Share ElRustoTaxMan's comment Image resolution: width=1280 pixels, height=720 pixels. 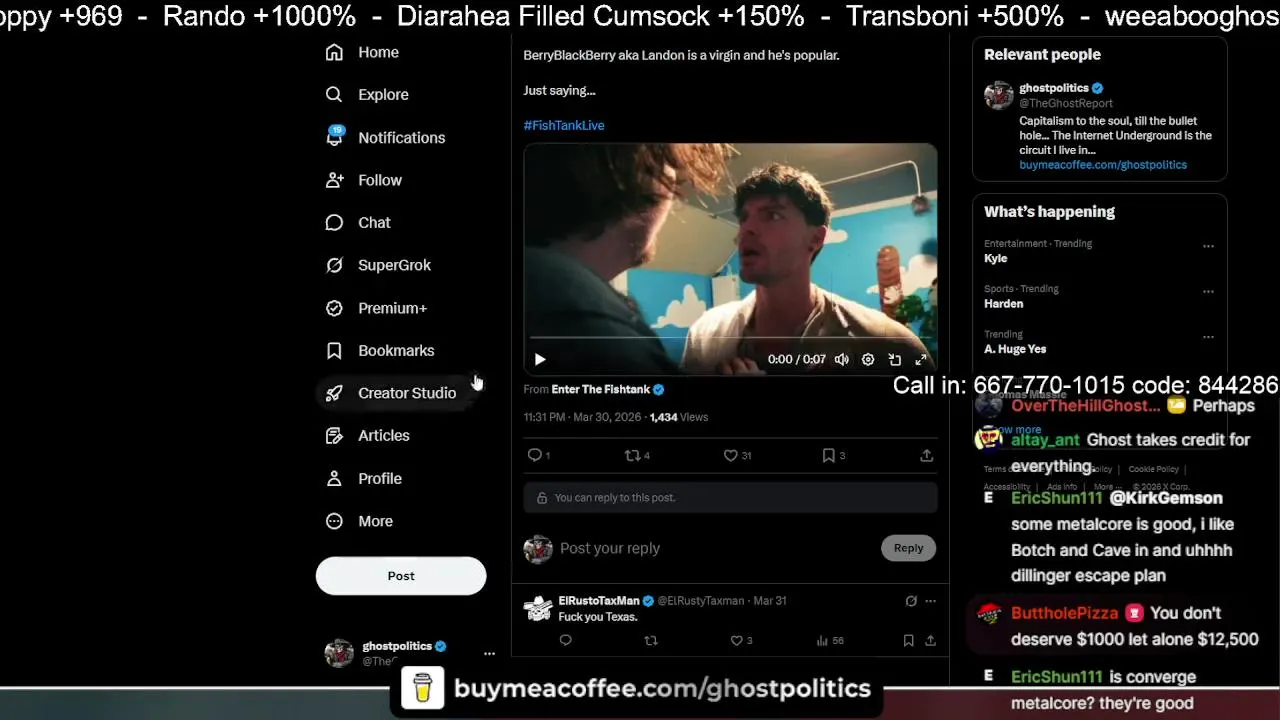click(930, 641)
